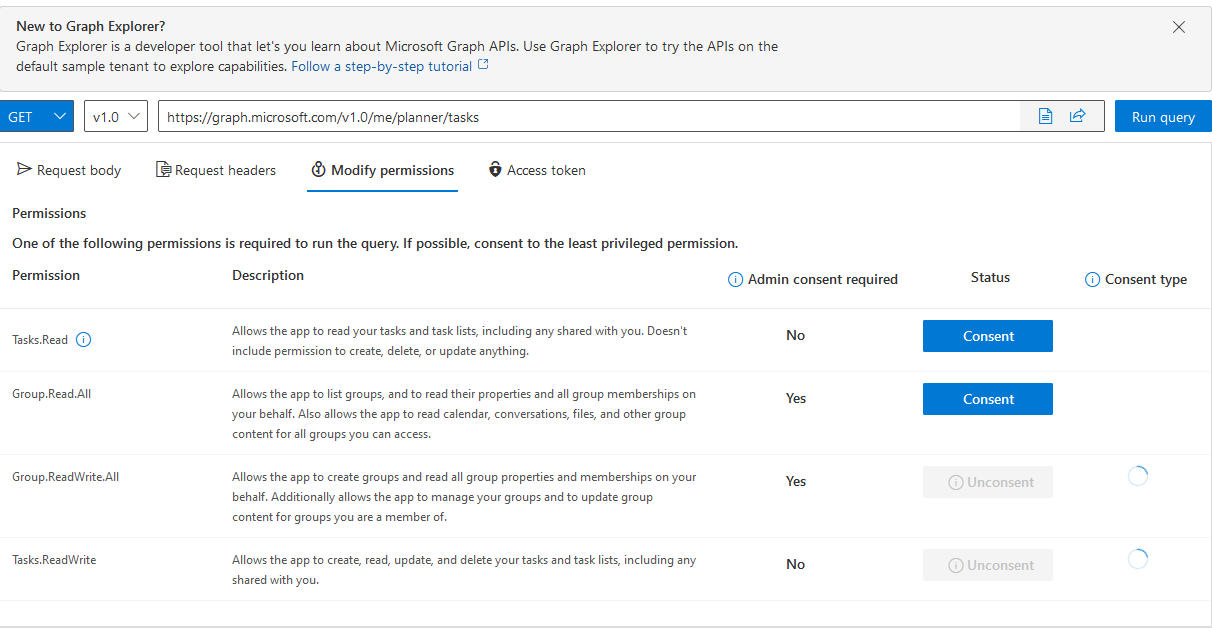Consent to the Tasks.Read permission
This screenshot has height=631, width=1212.
[x=988, y=336]
